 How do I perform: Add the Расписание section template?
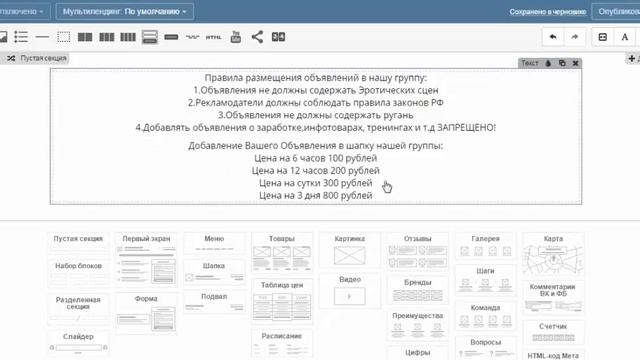pyautogui.click(x=282, y=344)
